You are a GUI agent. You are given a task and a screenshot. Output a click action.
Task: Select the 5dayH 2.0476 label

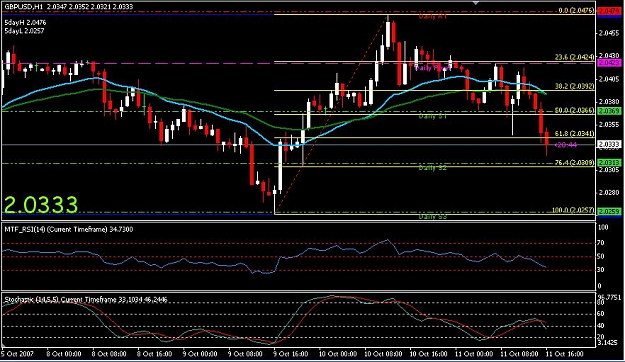[25, 23]
